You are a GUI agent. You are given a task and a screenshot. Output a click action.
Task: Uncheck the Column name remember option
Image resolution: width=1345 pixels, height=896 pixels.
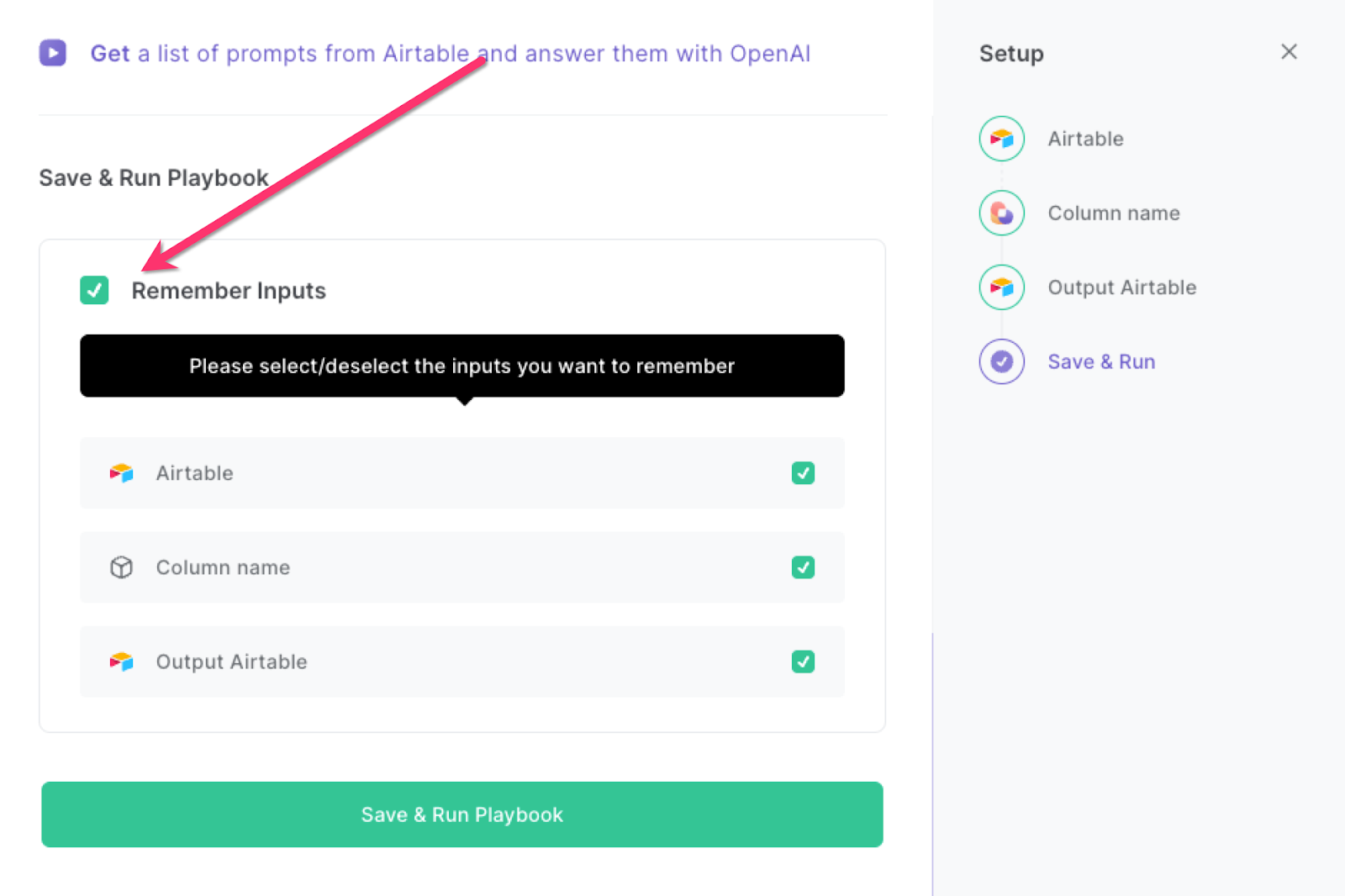click(803, 567)
